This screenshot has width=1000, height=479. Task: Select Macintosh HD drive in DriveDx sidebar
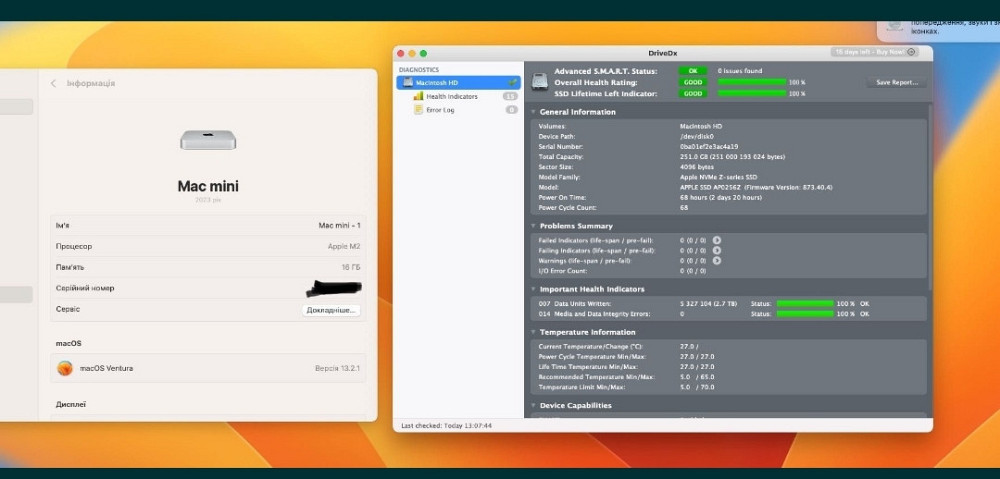[x=458, y=83]
